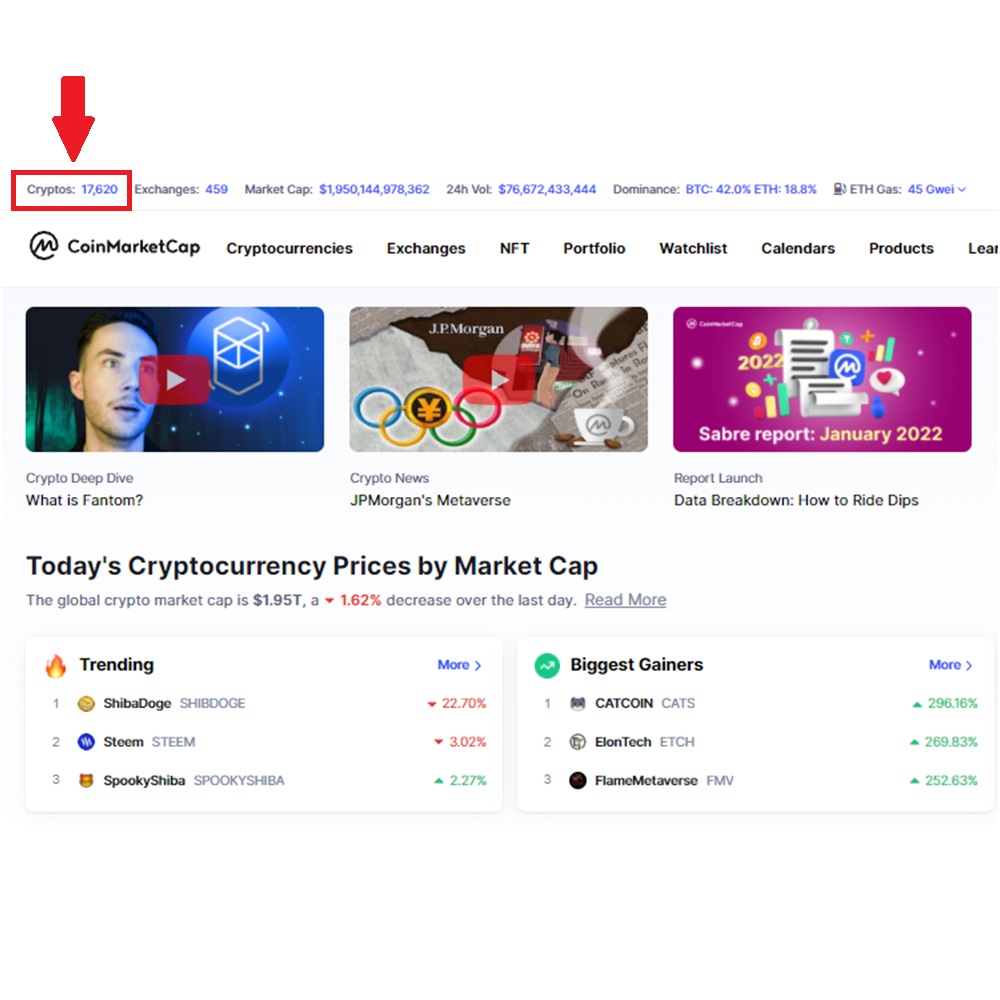Open the NFT menu

coord(514,248)
